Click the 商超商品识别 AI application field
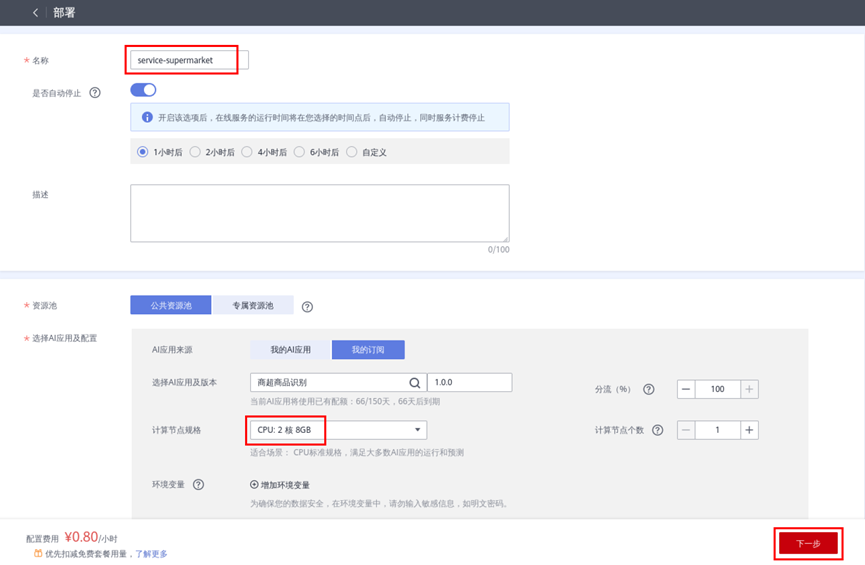Viewport: 865px width, 565px height. pos(338,382)
